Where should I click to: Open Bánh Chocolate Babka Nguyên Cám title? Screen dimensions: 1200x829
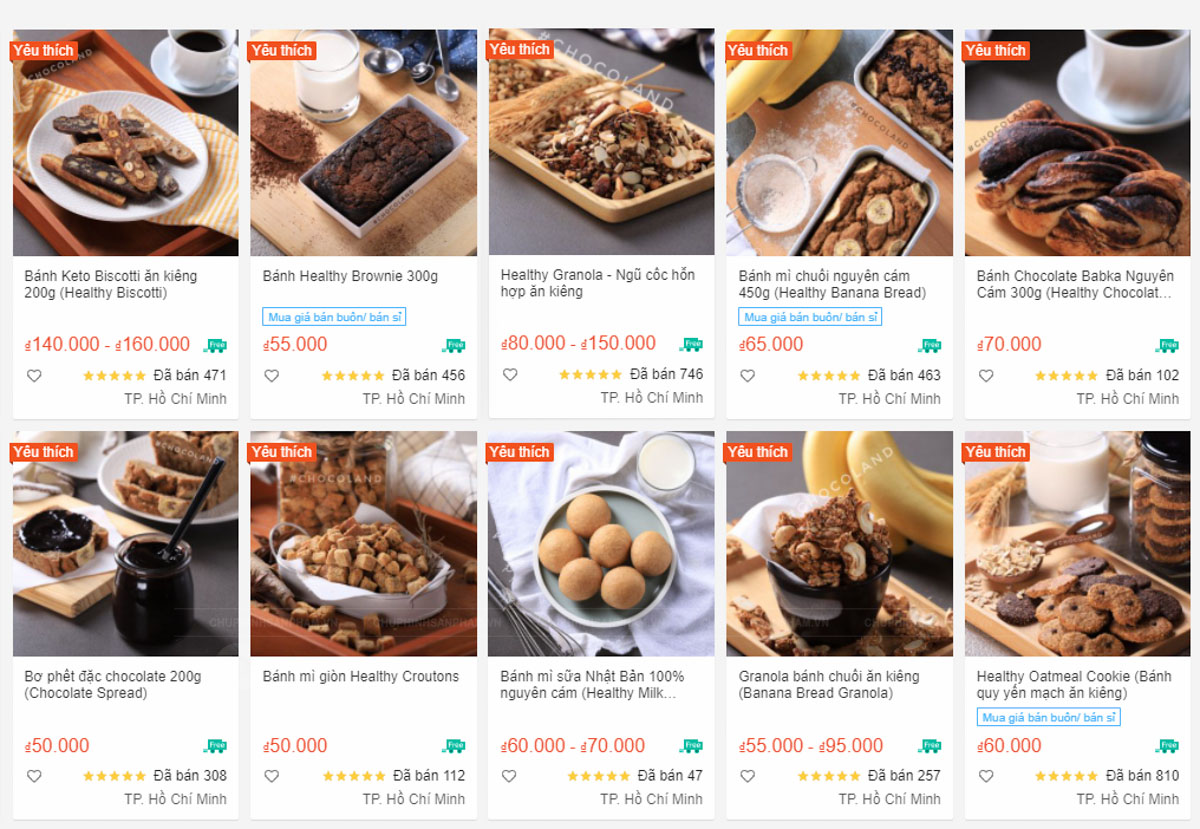[1075, 284]
